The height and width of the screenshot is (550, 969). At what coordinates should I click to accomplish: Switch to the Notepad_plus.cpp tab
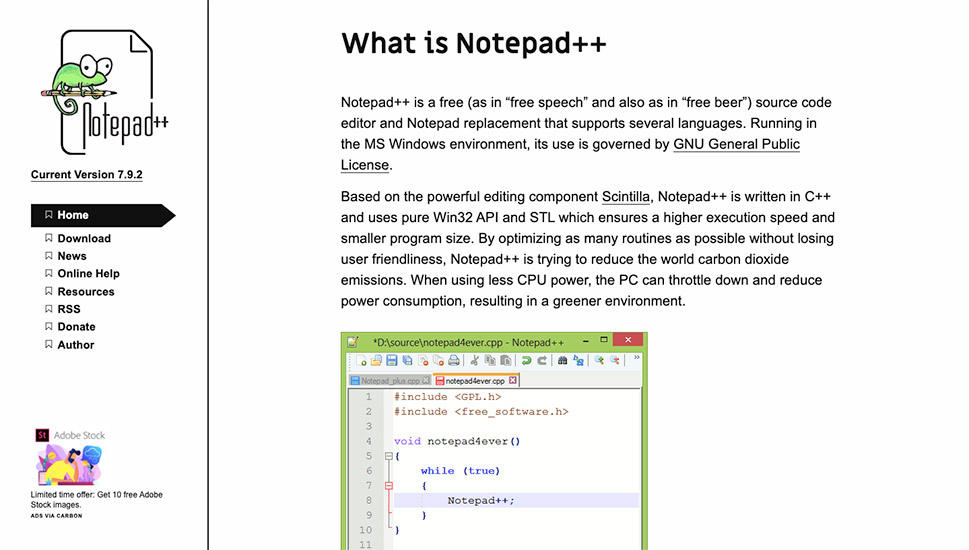coord(389,381)
